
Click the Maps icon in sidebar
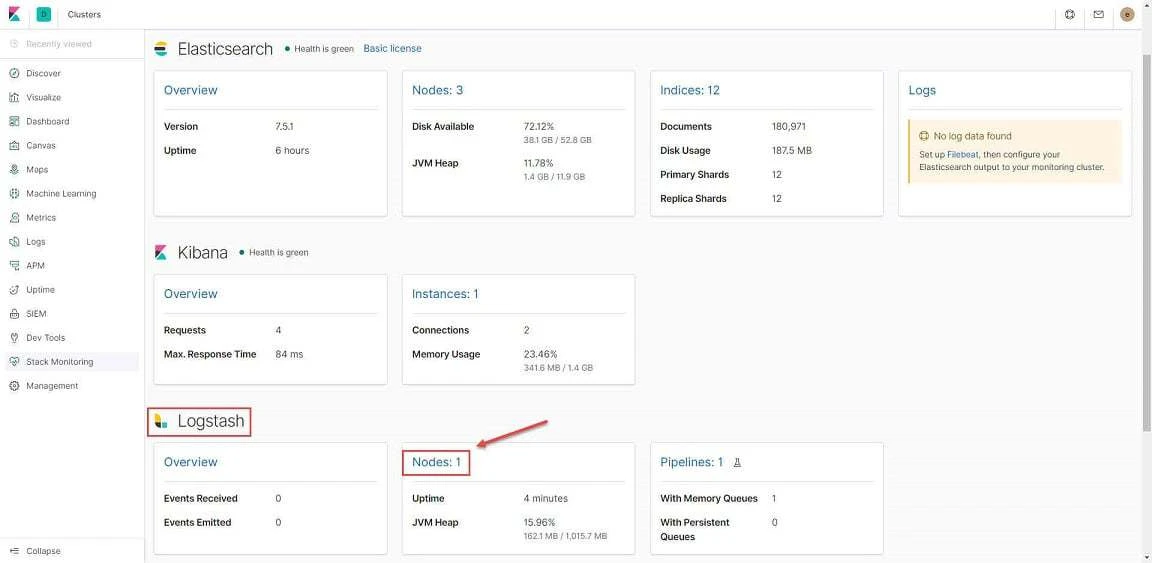coord(14,170)
